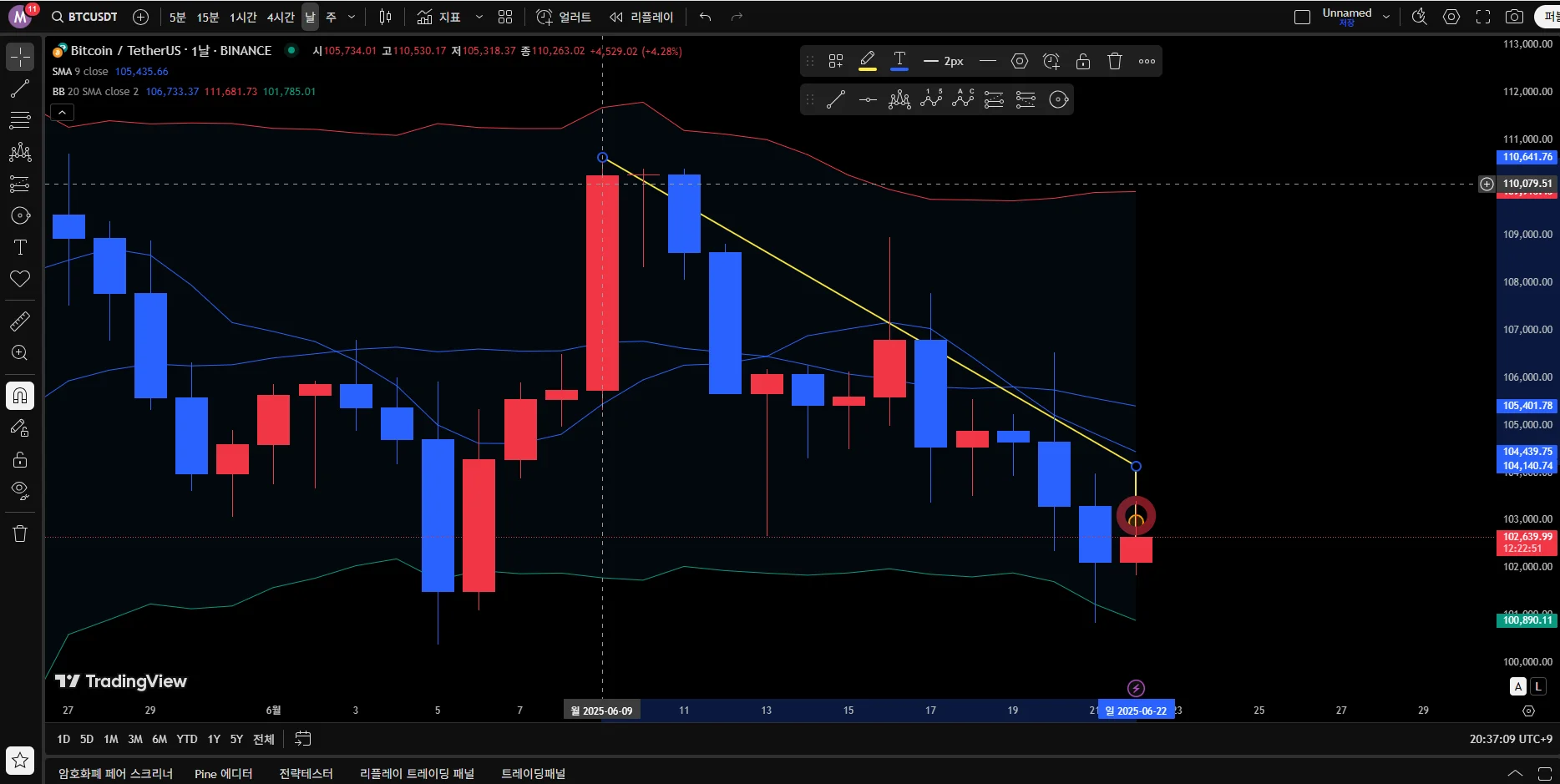Select the ruler measure tool
Screen dimensions: 1560x784
pos(20,321)
